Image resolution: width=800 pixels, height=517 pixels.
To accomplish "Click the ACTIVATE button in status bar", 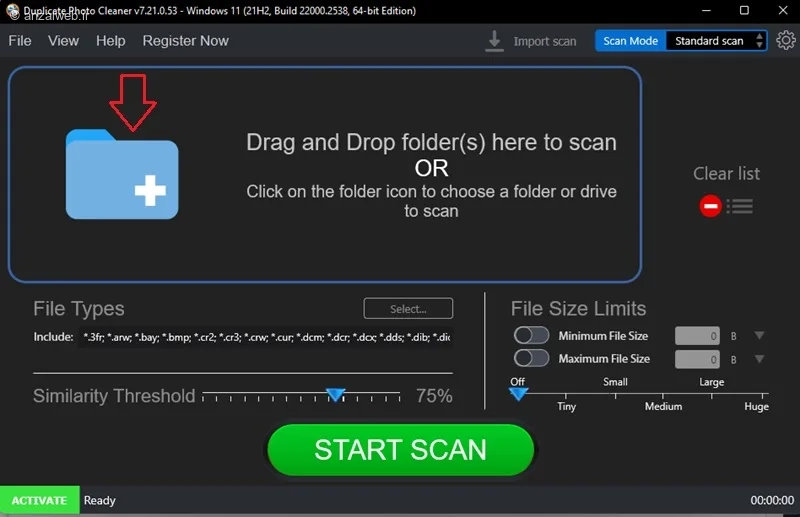I will click(x=39, y=500).
